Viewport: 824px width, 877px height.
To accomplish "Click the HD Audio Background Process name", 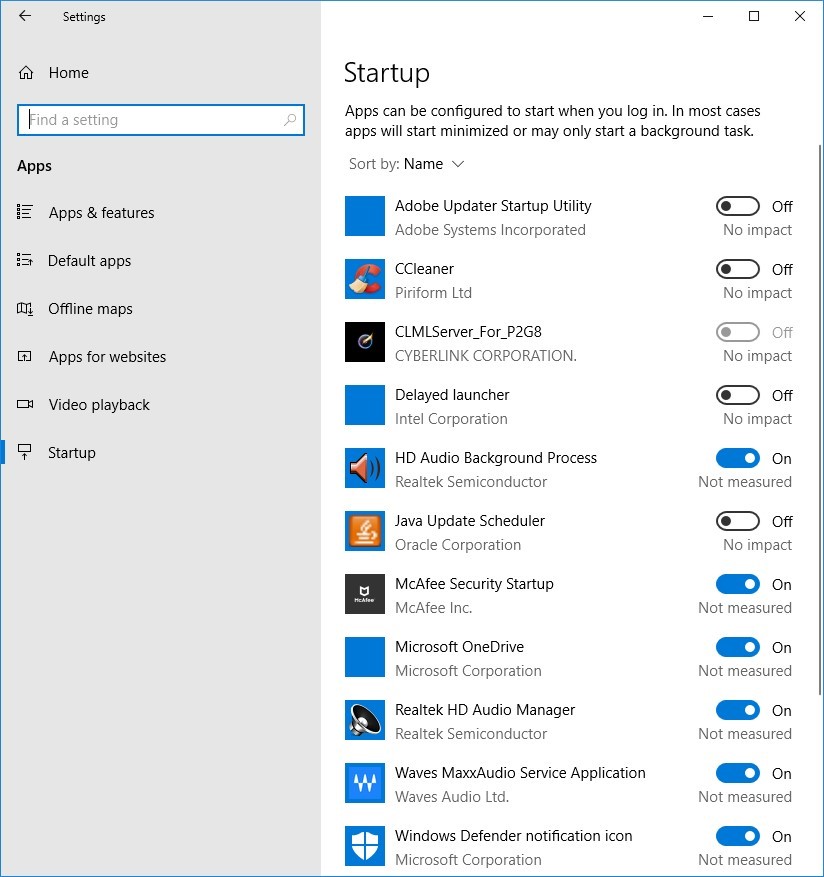I will point(496,458).
